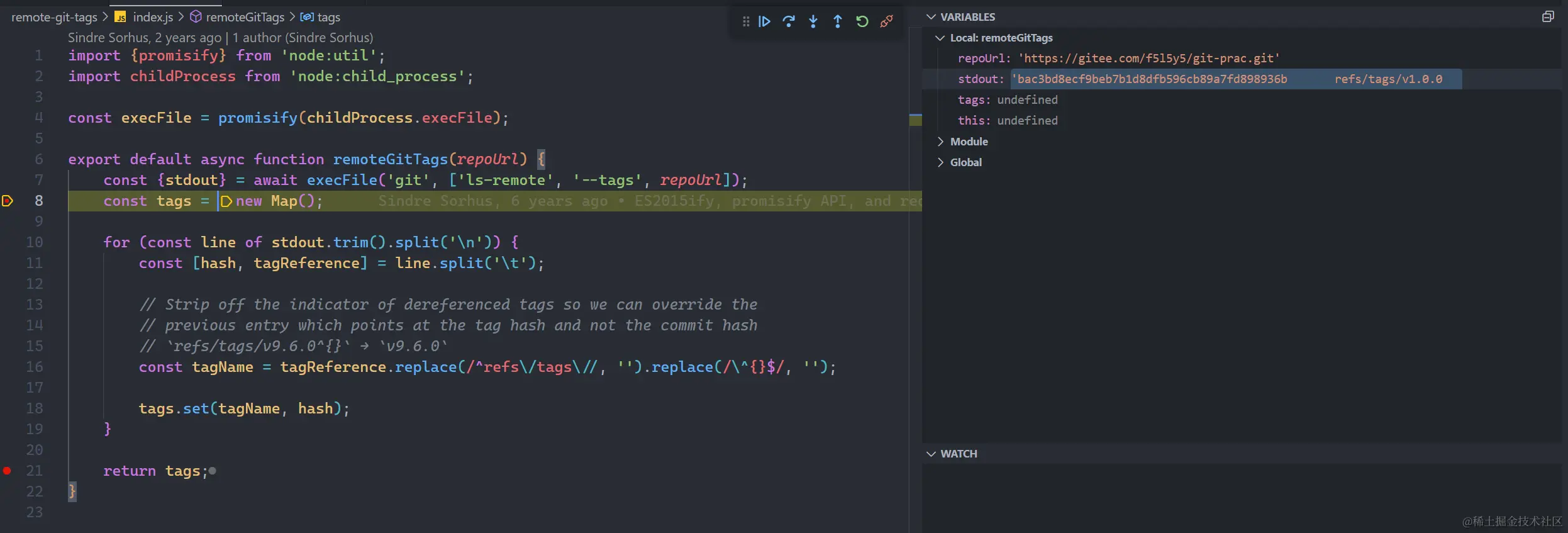Expand the Global scope
Viewport: 1568px width, 533px height.
[x=940, y=162]
